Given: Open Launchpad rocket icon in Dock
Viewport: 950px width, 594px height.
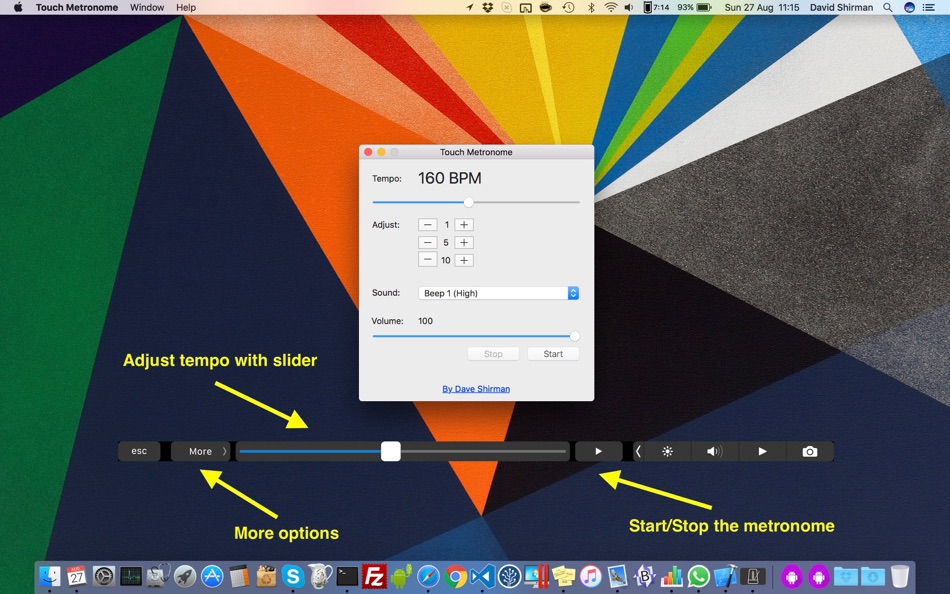Looking at the screenshot, I should (185, 576).
